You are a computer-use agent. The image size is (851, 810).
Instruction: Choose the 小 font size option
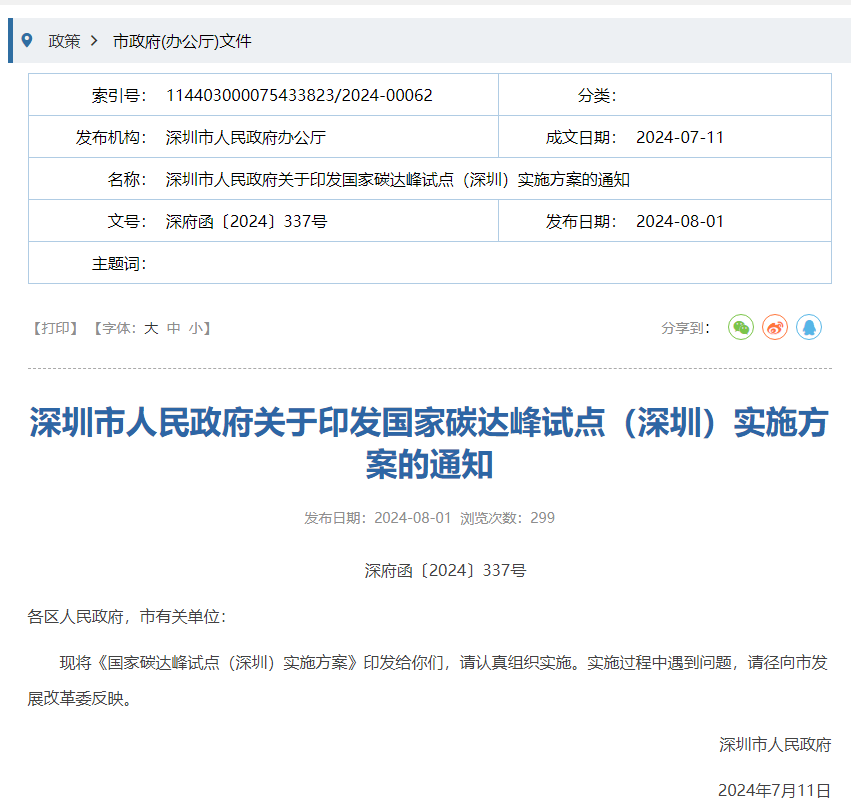(195, 328)
